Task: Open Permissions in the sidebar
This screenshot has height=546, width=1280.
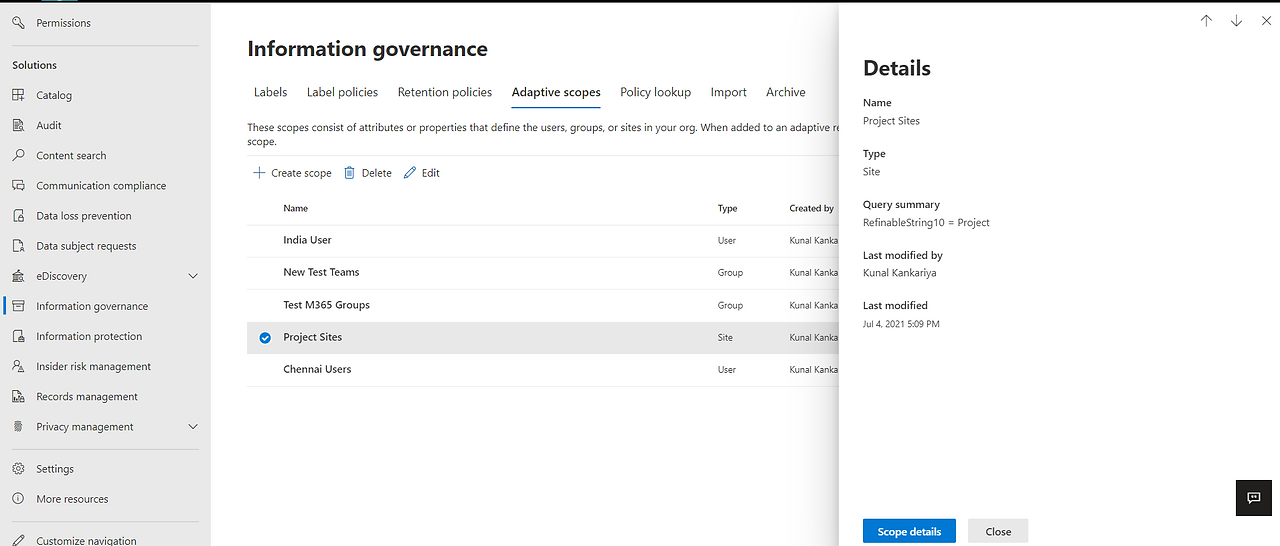Action: tap(63, 23)
